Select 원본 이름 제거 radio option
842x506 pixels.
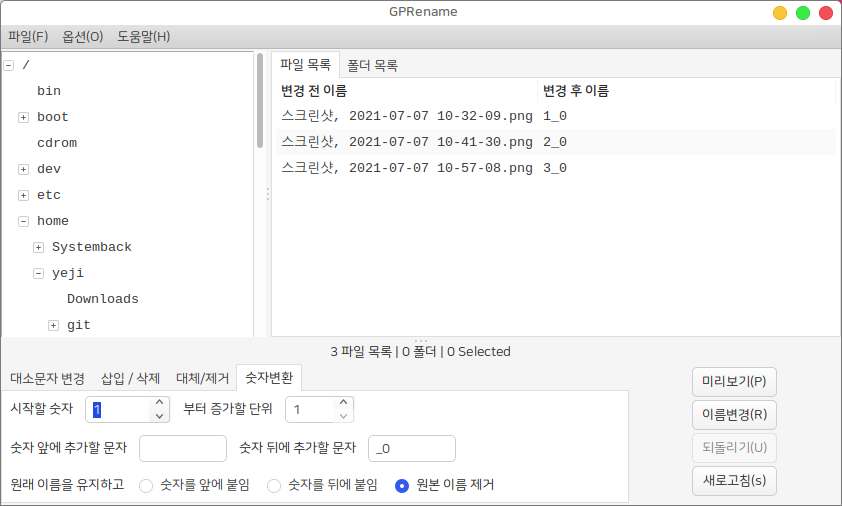[x=402, y=485]
